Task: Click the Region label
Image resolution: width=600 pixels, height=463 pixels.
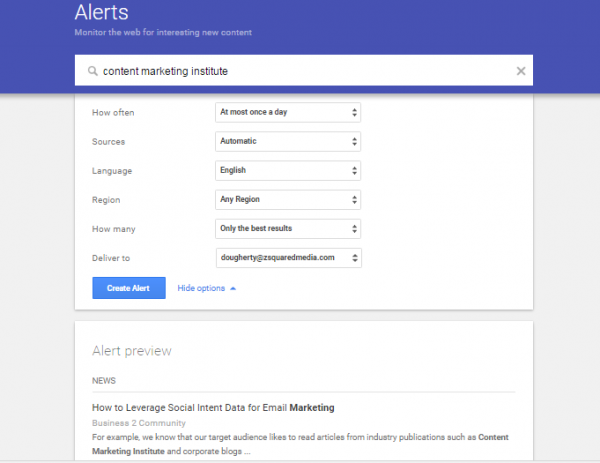Action: (106, 200)
